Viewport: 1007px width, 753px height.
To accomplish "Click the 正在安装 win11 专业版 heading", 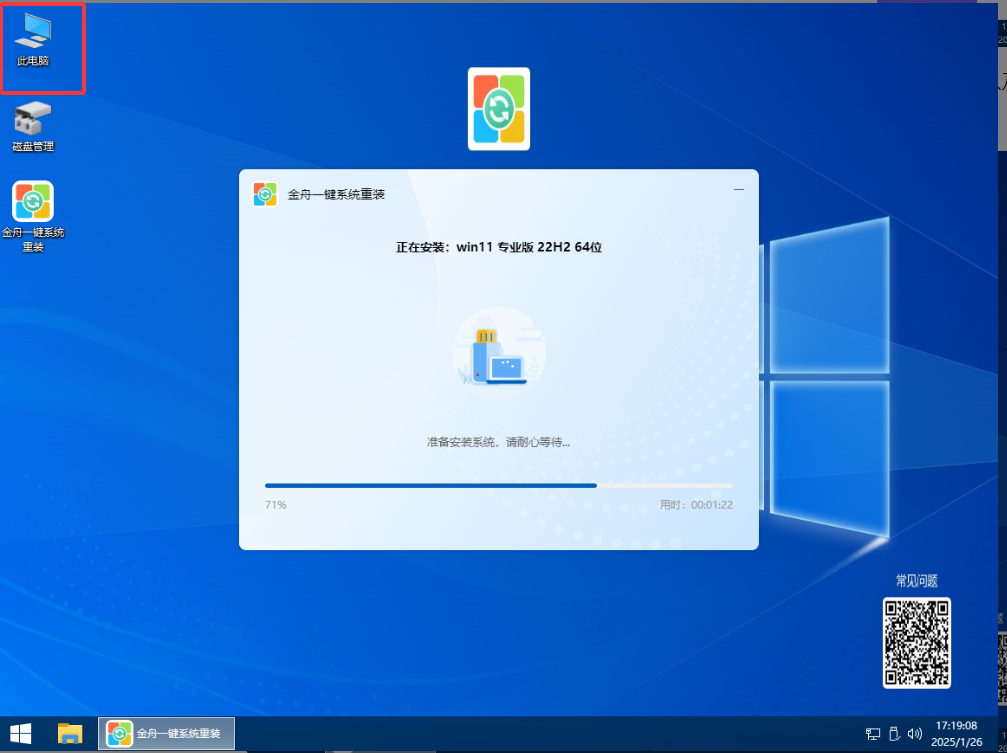I will click(x=498, y=247).
